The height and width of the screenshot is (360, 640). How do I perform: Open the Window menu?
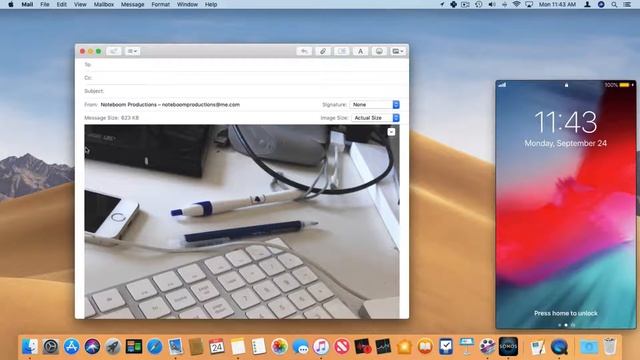pyautogui.click(x=187, y=4)
